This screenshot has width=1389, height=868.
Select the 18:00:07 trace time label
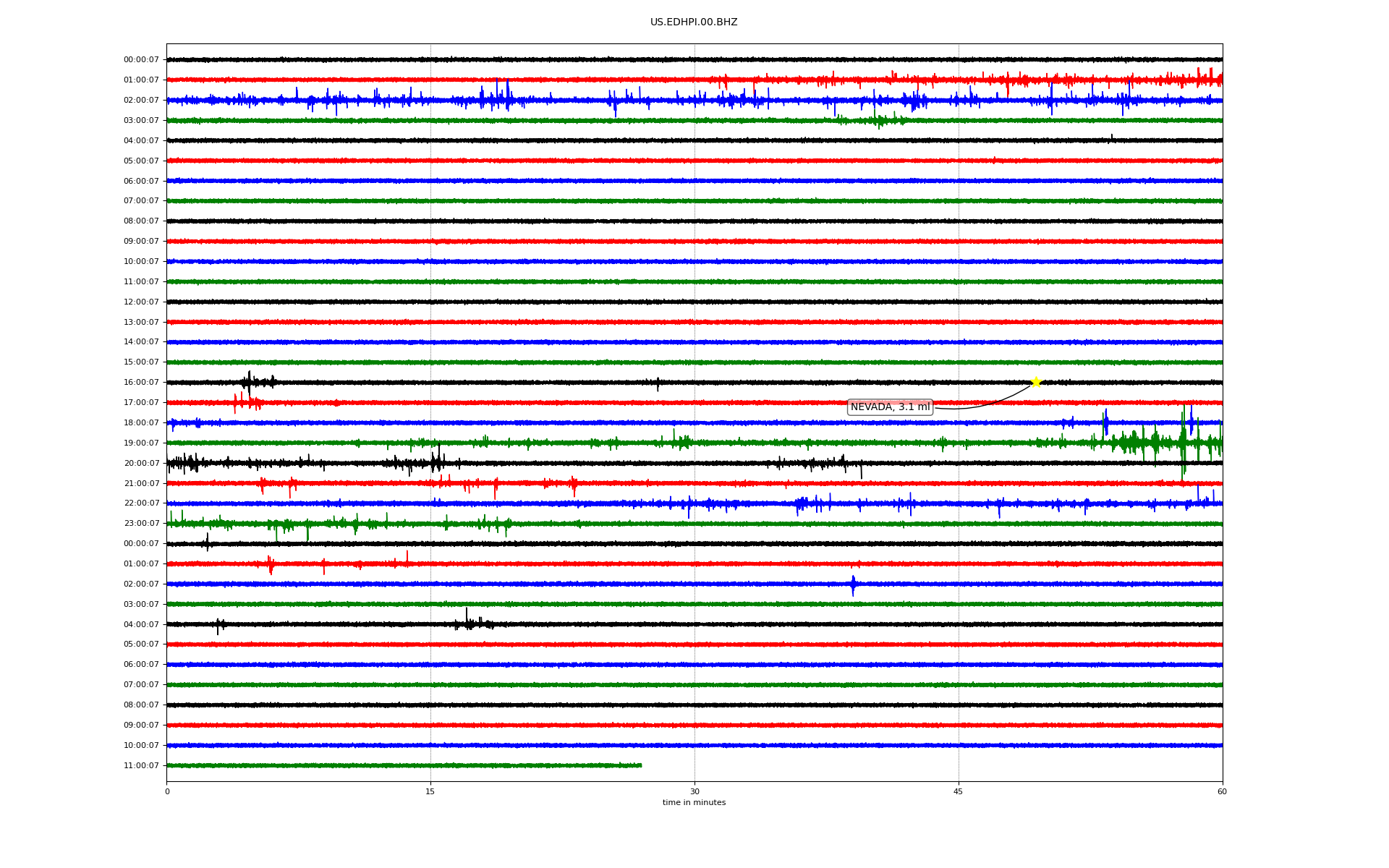[141, 422]
